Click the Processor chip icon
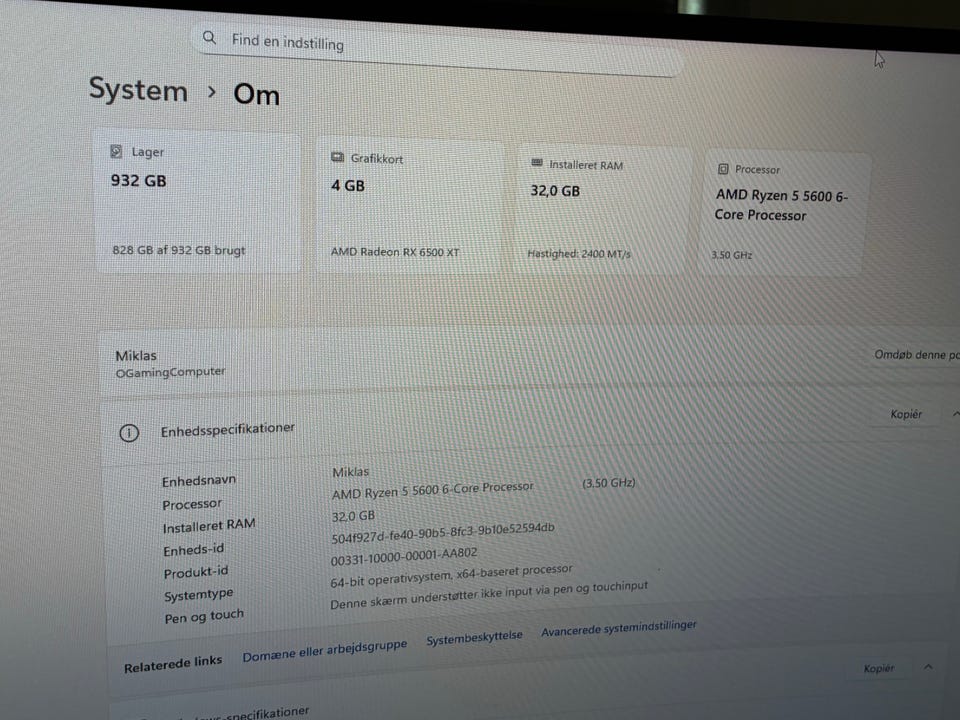Screen dimensions: 960x720 723,168
